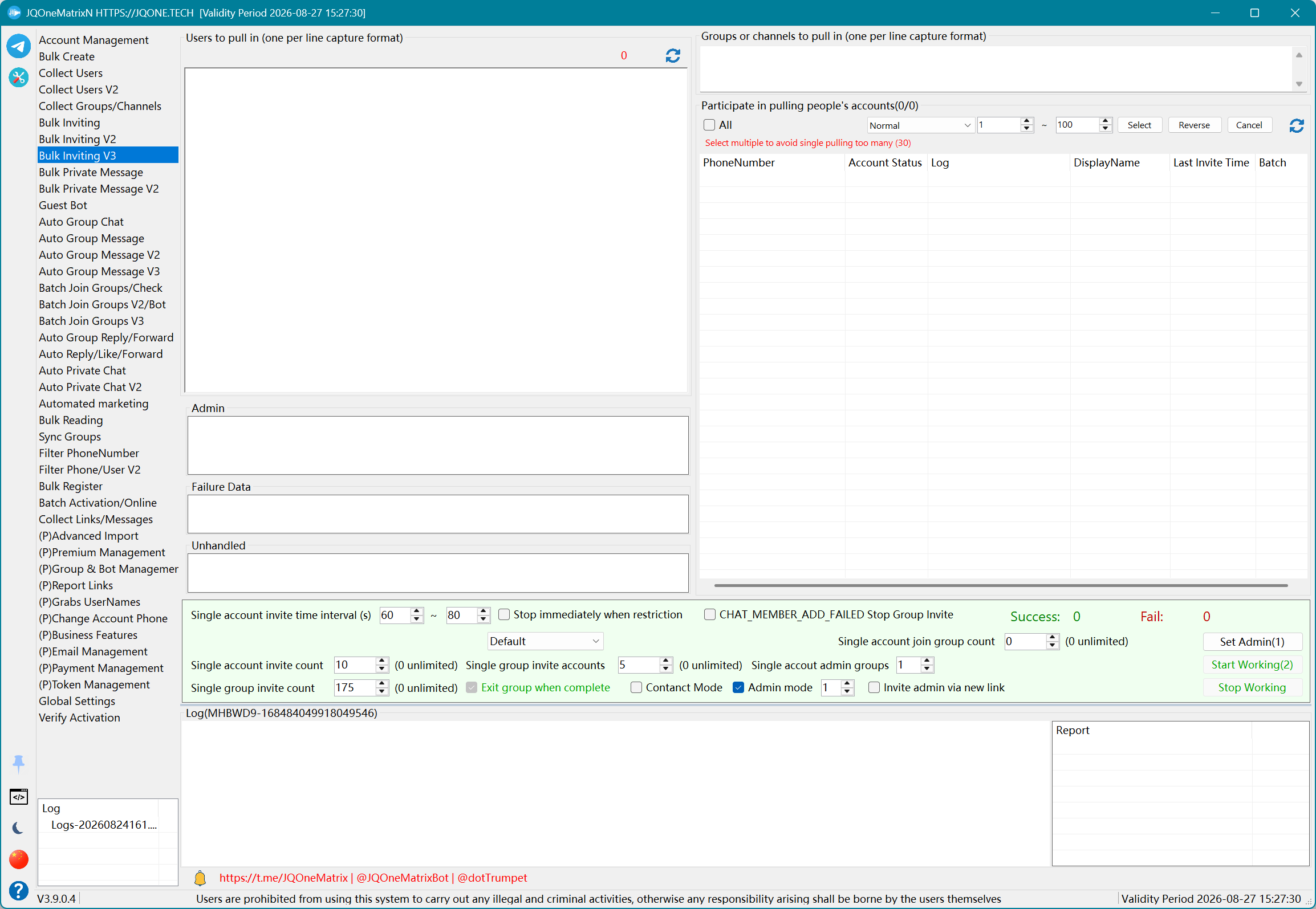Open the help question mark icon
Screen dimensions: 1316x909
pos(19,891)
